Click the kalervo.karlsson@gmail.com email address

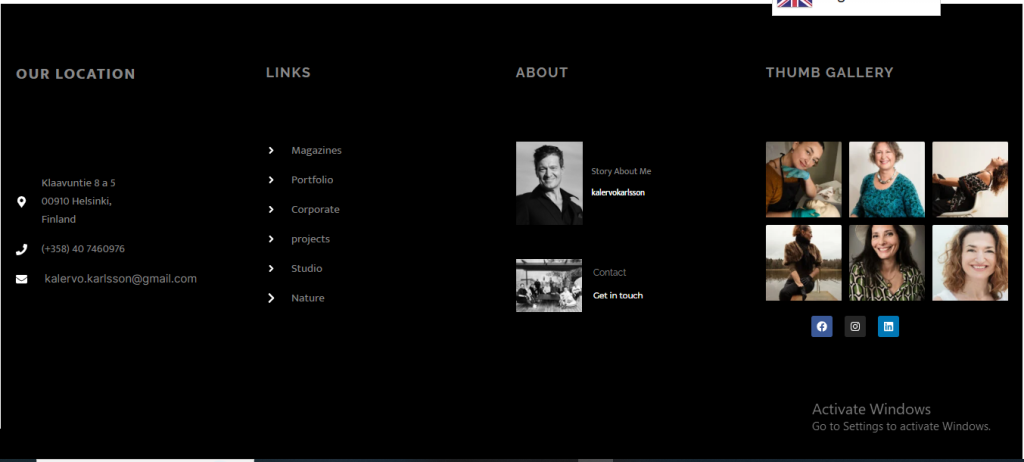120,279
